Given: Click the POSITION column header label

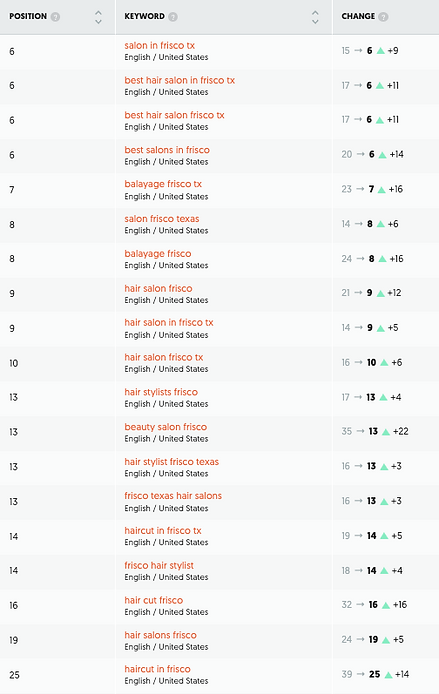Looking at the screenshot, I should [28, 16].
